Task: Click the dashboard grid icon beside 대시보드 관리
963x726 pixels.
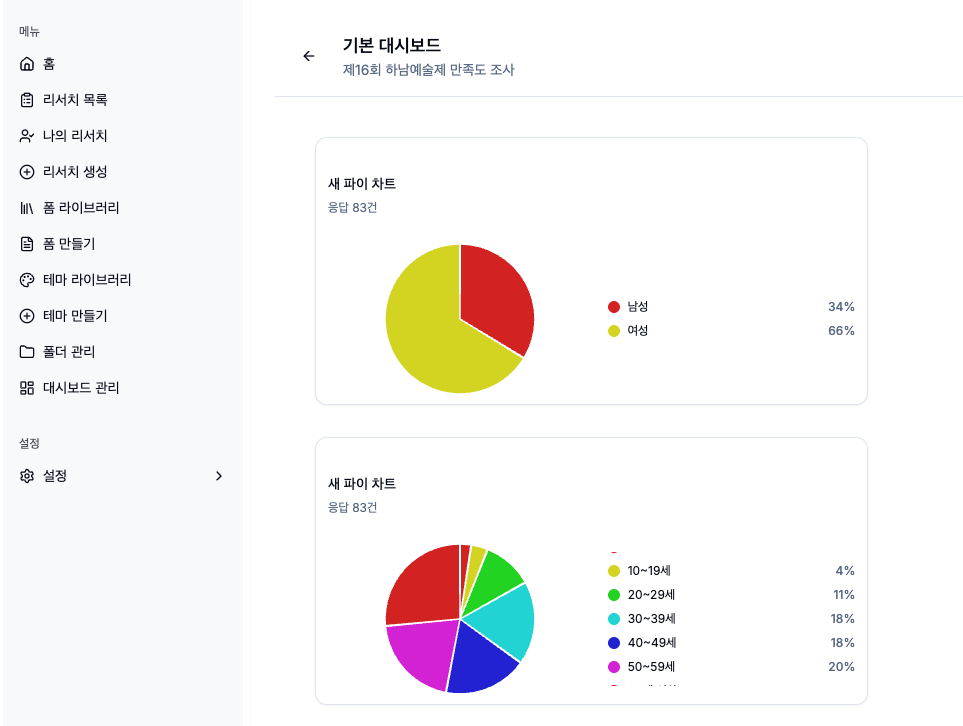Action: (x=27, y=388)
